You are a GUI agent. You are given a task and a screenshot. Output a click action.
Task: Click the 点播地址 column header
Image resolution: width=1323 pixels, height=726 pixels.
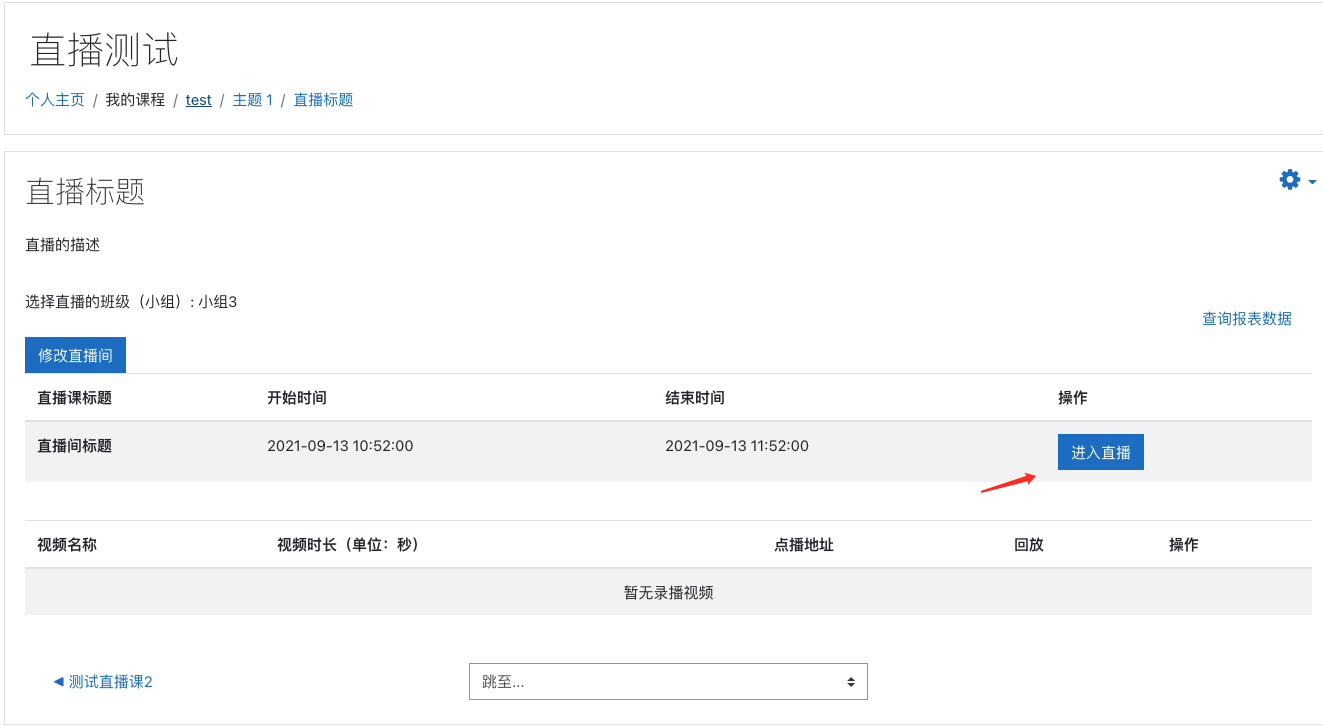[x=804, y=545]
